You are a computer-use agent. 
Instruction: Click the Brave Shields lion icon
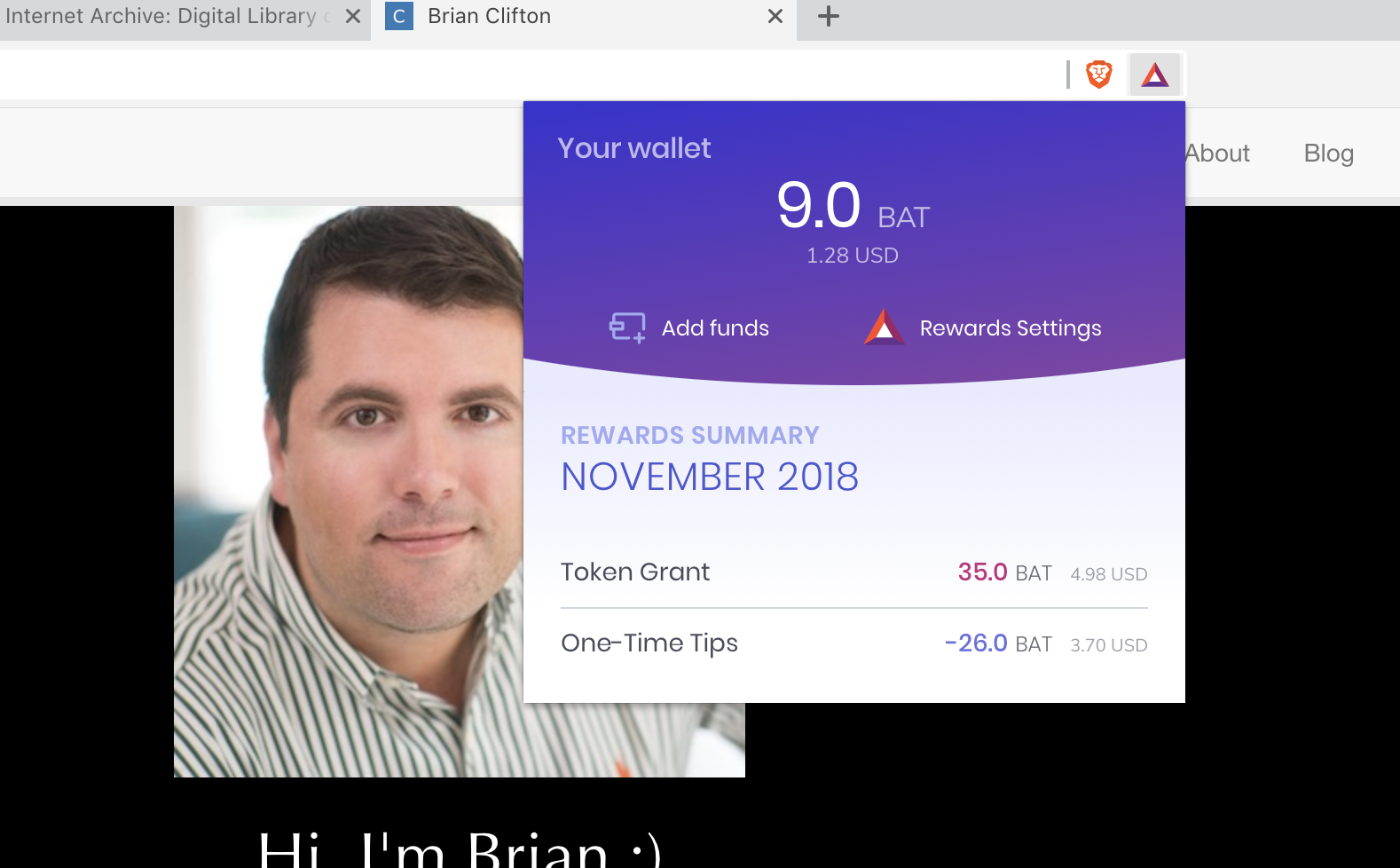pos(1099,75)
